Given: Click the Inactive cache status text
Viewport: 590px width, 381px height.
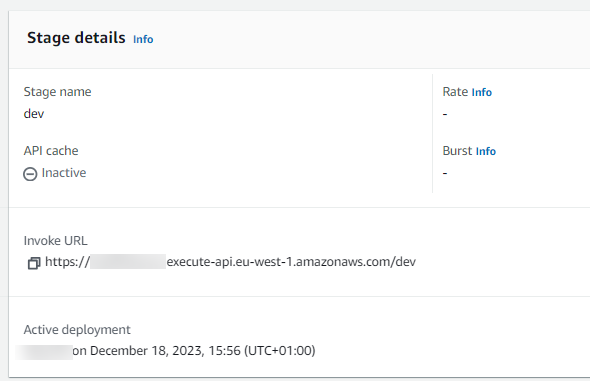Looking at the screenshot, I should click(64, 173).
